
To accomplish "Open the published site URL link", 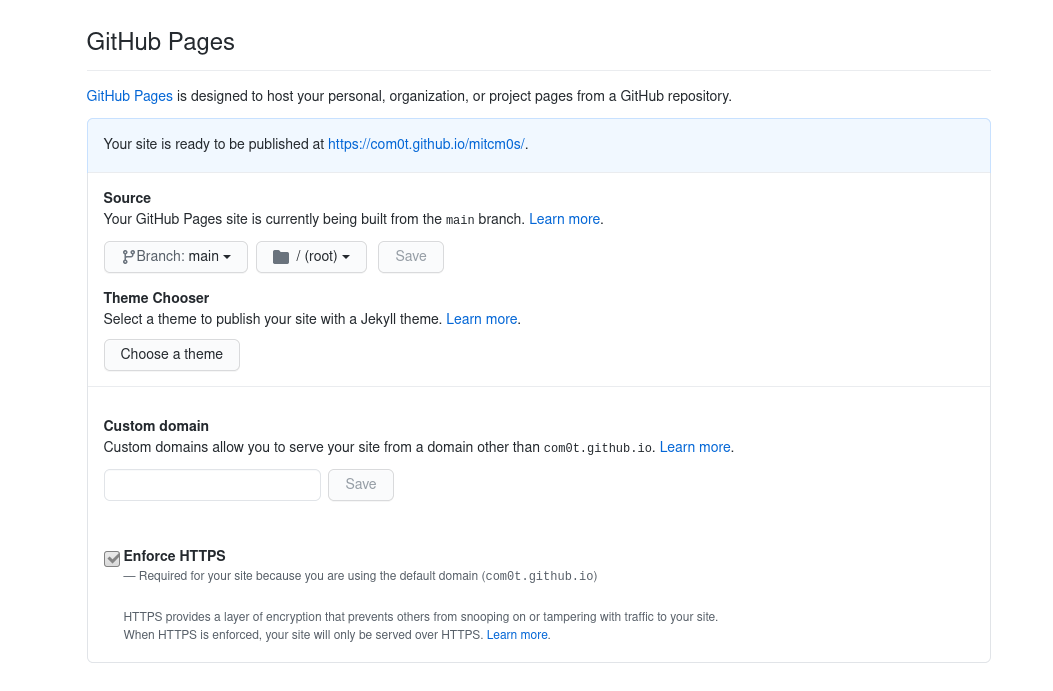I will click(426, 144).
